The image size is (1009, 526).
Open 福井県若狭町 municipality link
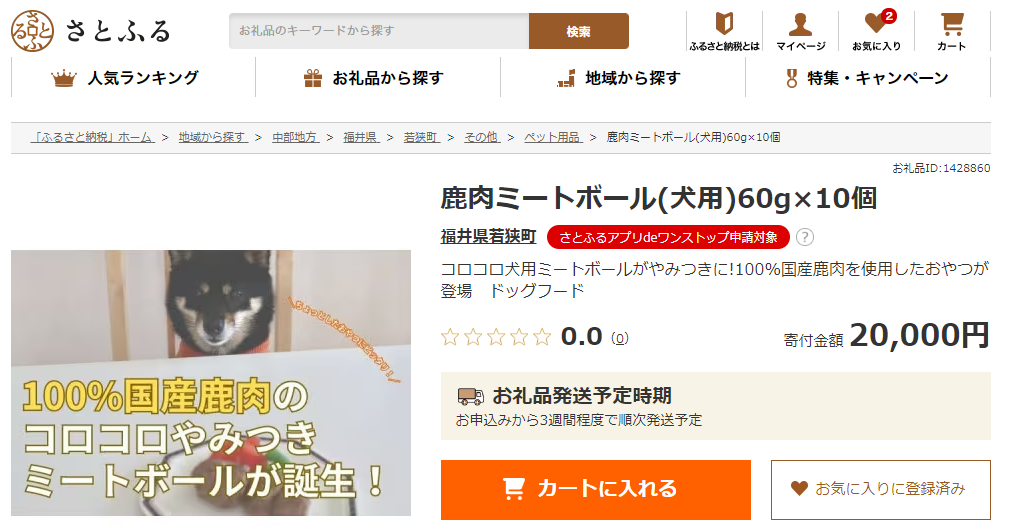(x=488, y=236)
